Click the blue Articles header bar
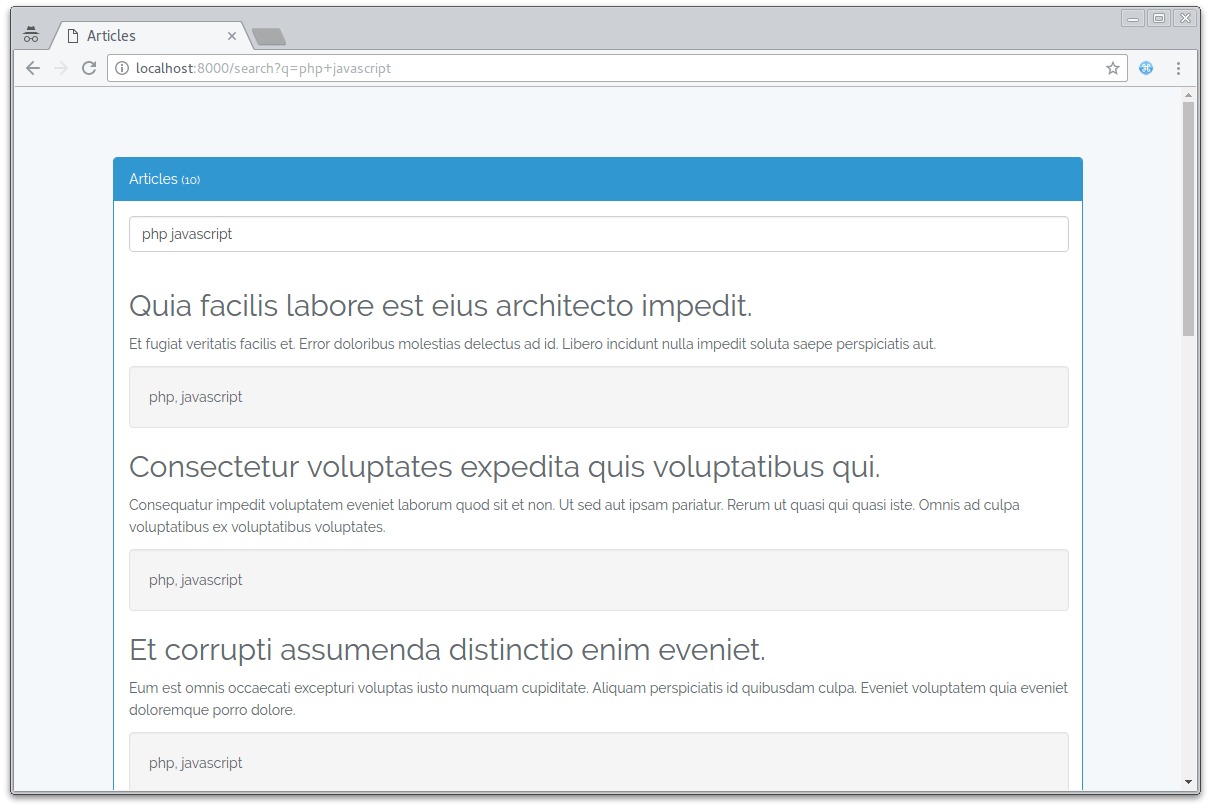Viewport: 1213px width, 809px height. pyautogui.click(x=598, y=179)
